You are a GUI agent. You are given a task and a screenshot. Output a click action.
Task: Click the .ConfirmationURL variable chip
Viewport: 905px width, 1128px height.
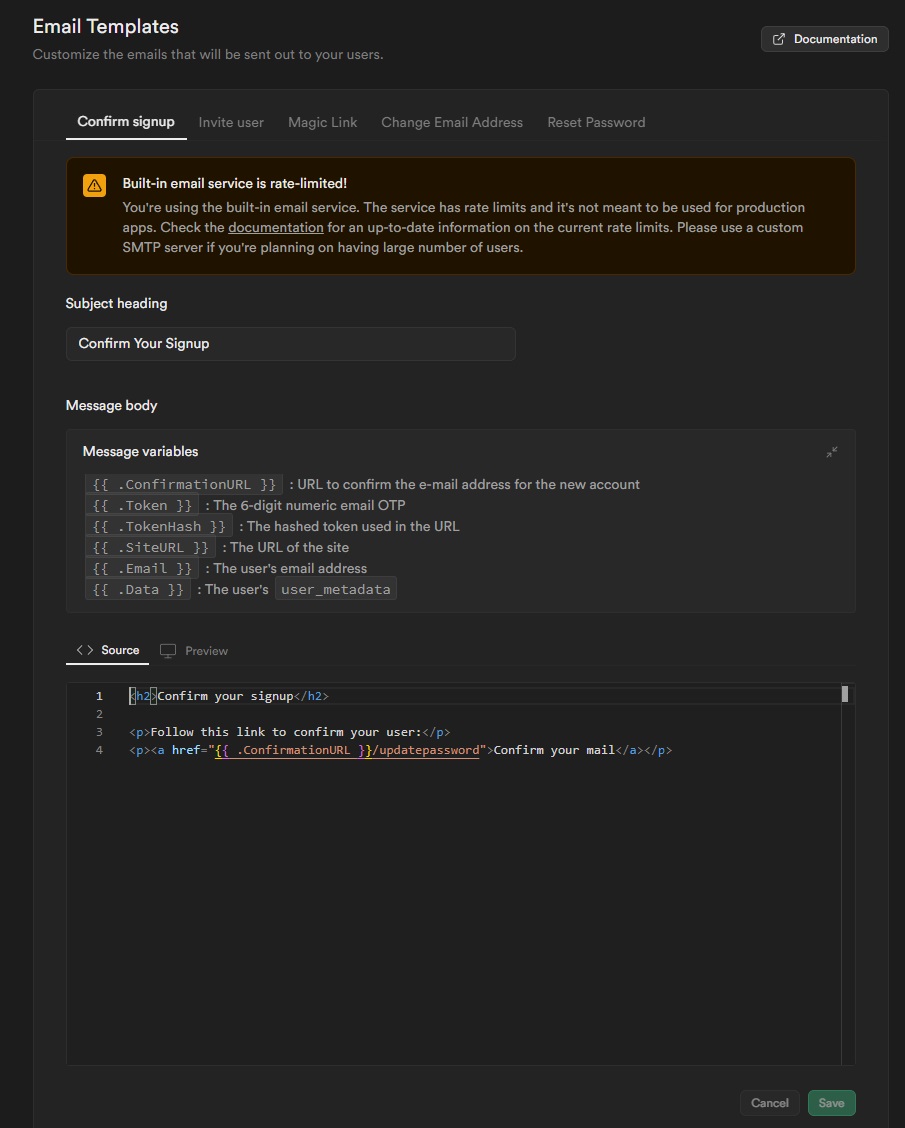(184, 485)
